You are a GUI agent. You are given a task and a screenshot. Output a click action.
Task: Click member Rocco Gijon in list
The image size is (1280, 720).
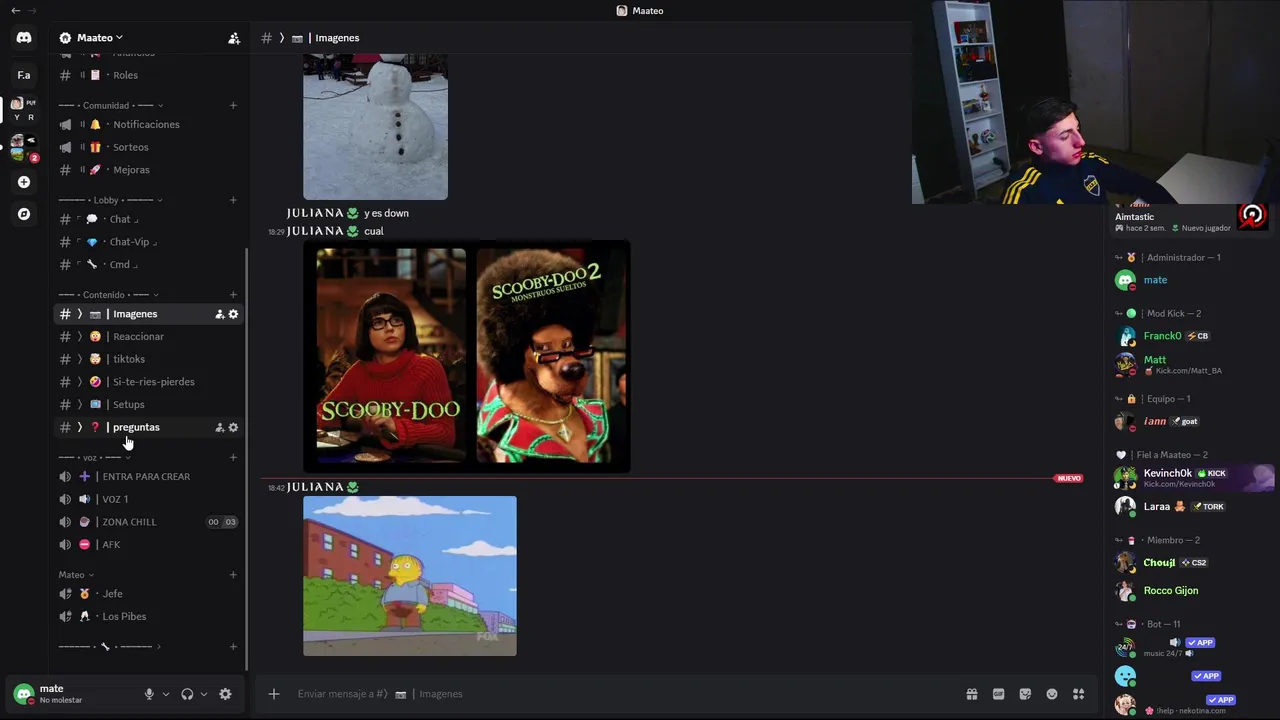click(1190, 590)
